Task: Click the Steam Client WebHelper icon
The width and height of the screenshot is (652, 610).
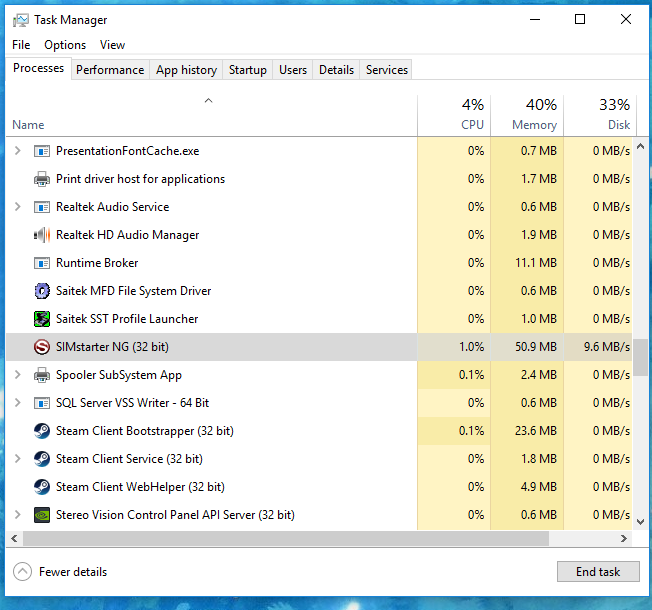Action: click(x=42, y=487)
